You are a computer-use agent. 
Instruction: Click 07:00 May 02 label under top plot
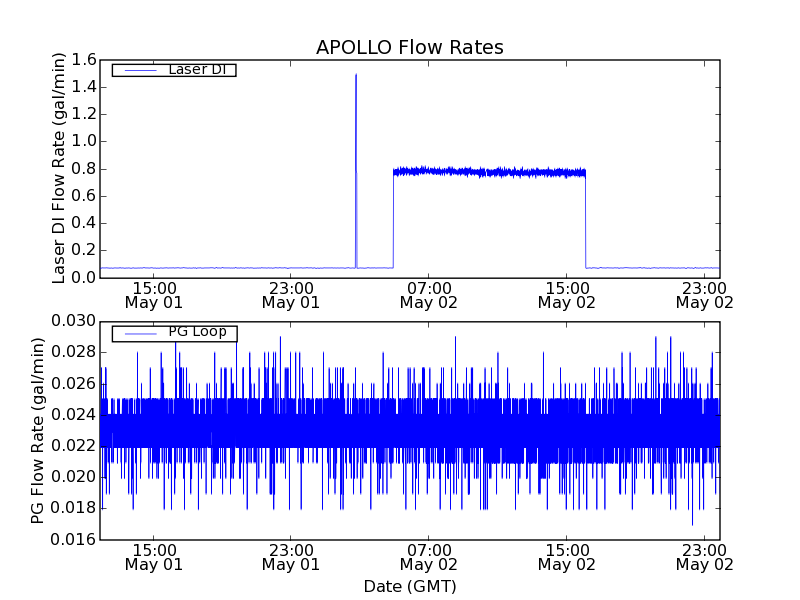pos(429,294)
